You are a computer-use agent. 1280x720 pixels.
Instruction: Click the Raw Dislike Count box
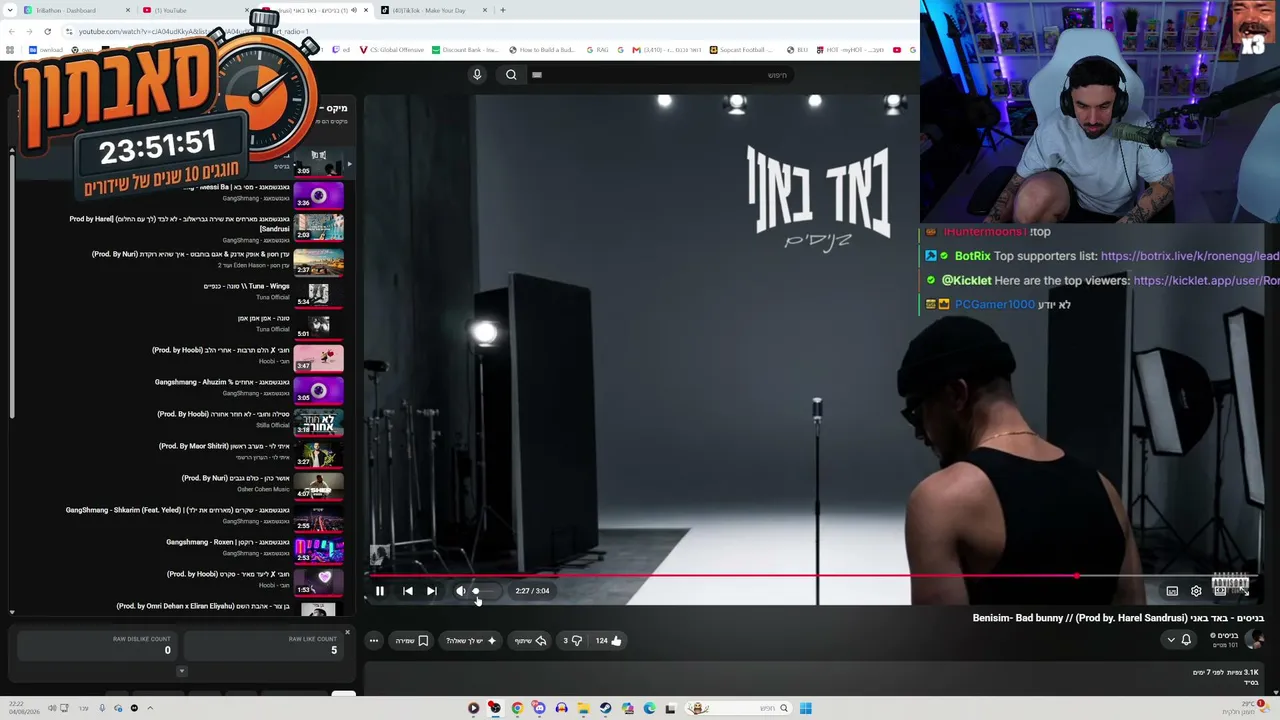pyautogui.click(x=97, y=646)
